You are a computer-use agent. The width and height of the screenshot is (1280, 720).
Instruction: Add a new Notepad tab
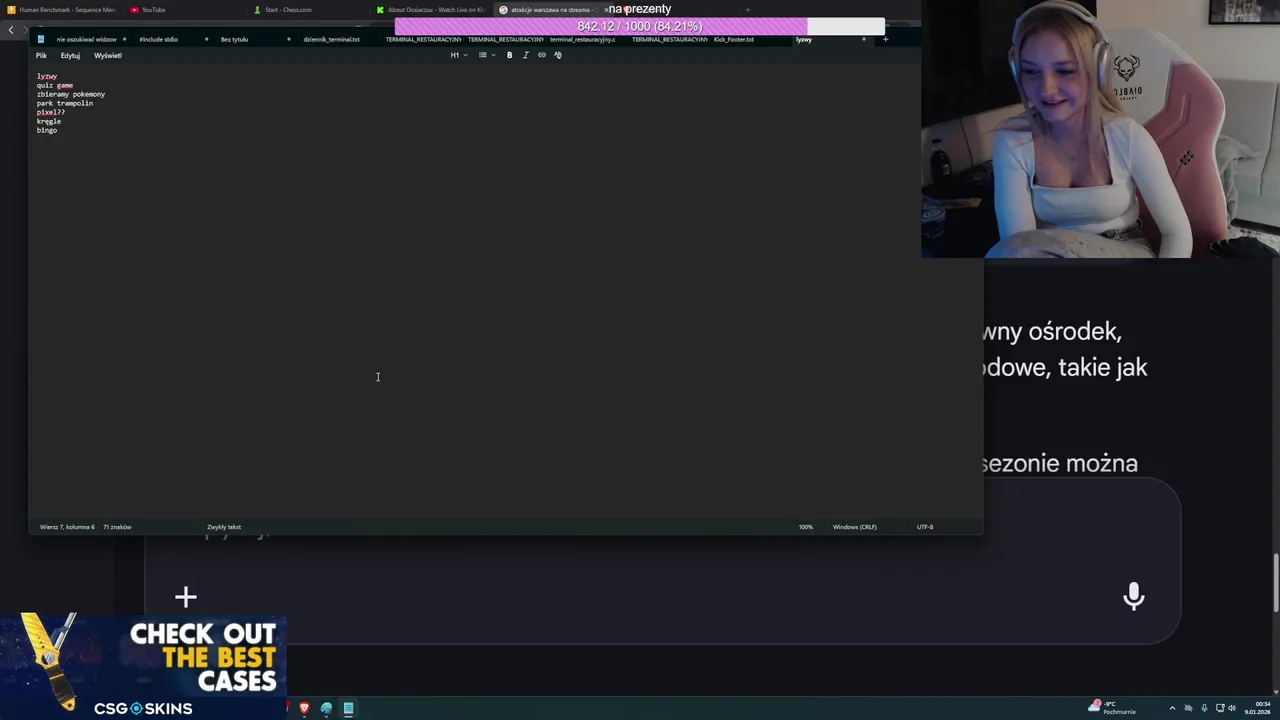tap(885, 39)
